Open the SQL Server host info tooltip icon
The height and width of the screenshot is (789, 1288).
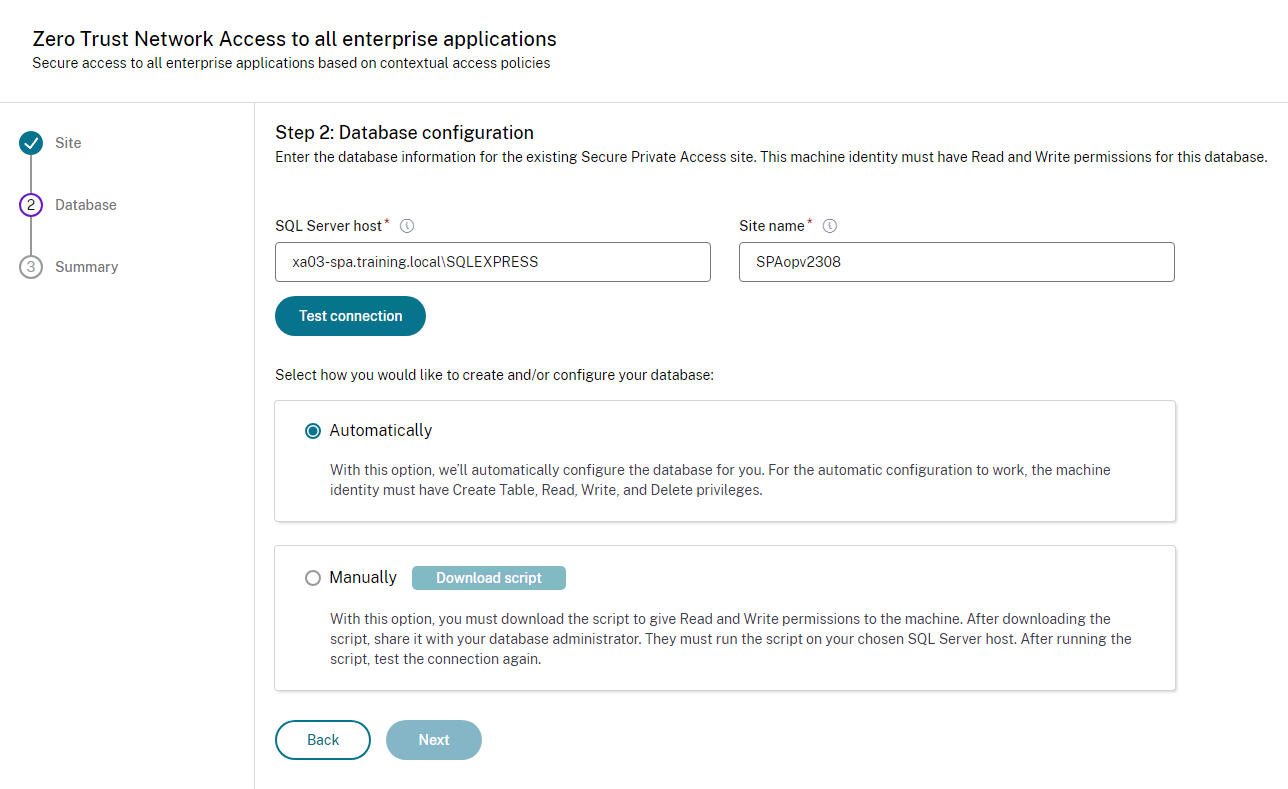[407, 226]
